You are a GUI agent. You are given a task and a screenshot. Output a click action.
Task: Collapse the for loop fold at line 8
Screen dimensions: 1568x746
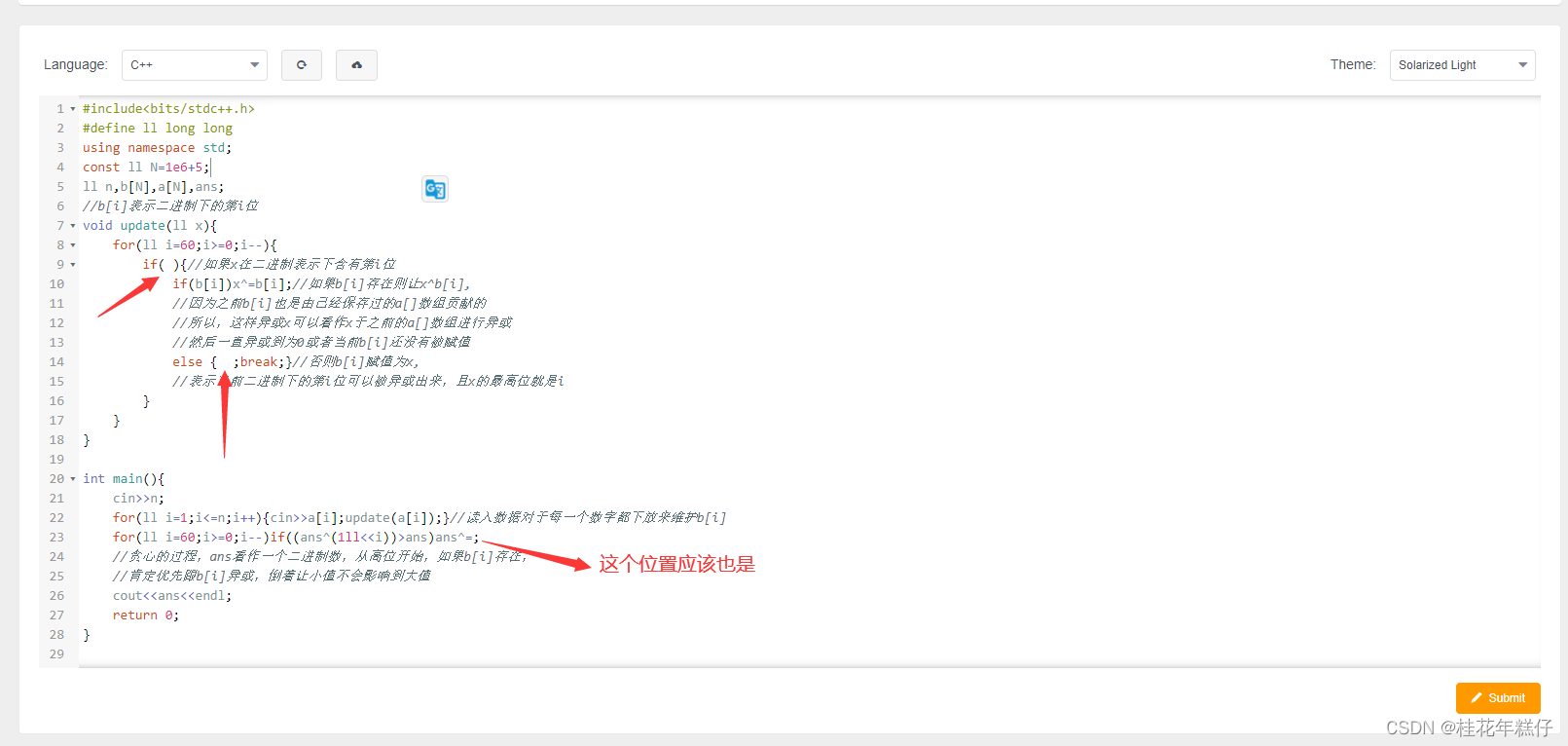click(73, 245)
